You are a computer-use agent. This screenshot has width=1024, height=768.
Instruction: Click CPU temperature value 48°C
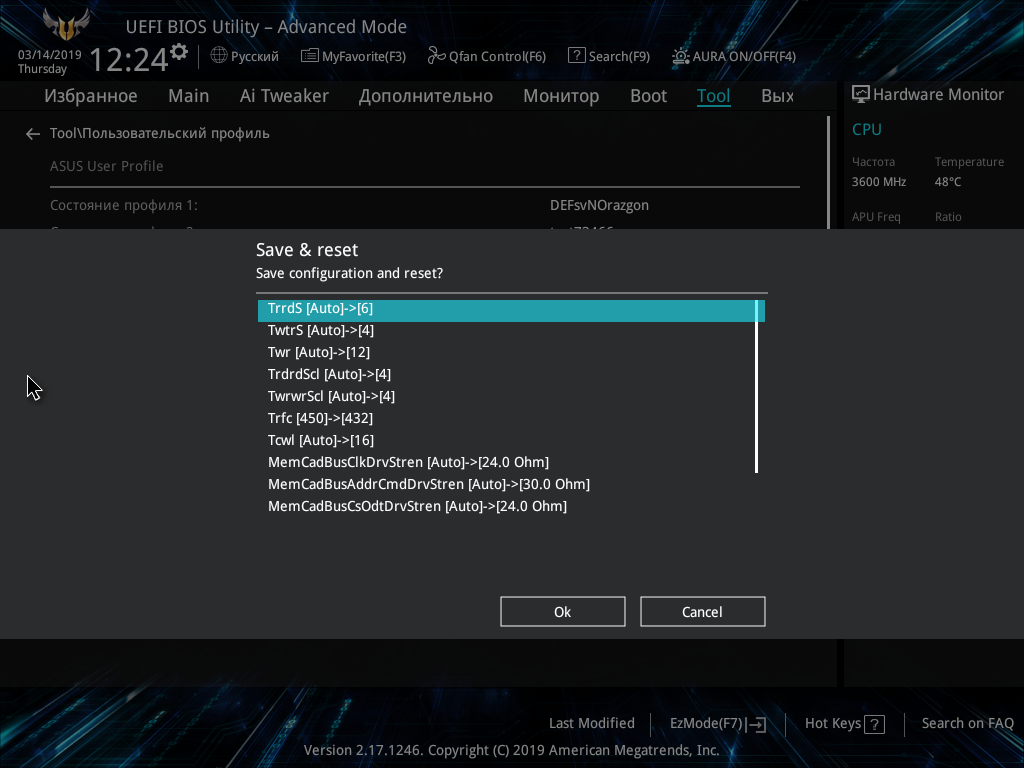(x=948, y=182)
